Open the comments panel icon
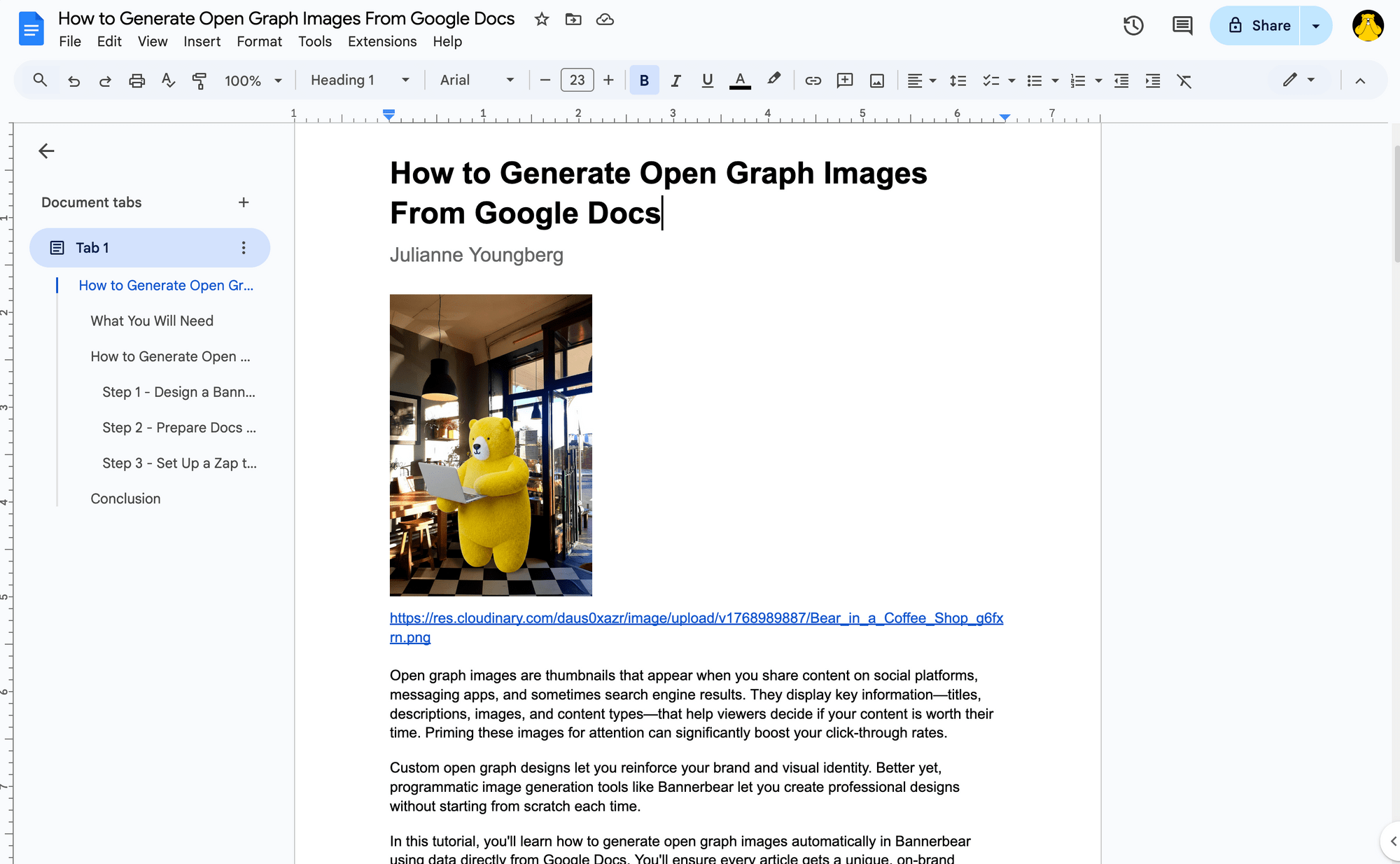The width and height of the screenshot is (1400, 864). click(x=1182, y=26)
